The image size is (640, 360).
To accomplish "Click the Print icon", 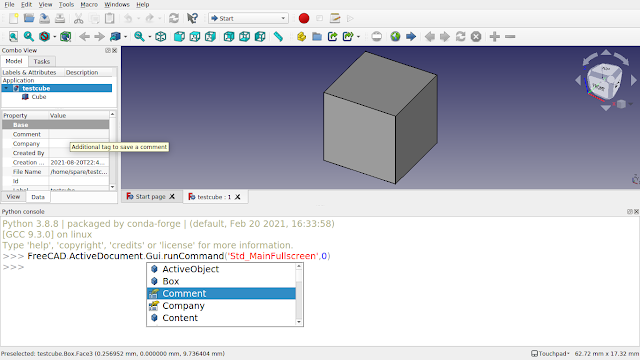I will click(x=60, y=18).
